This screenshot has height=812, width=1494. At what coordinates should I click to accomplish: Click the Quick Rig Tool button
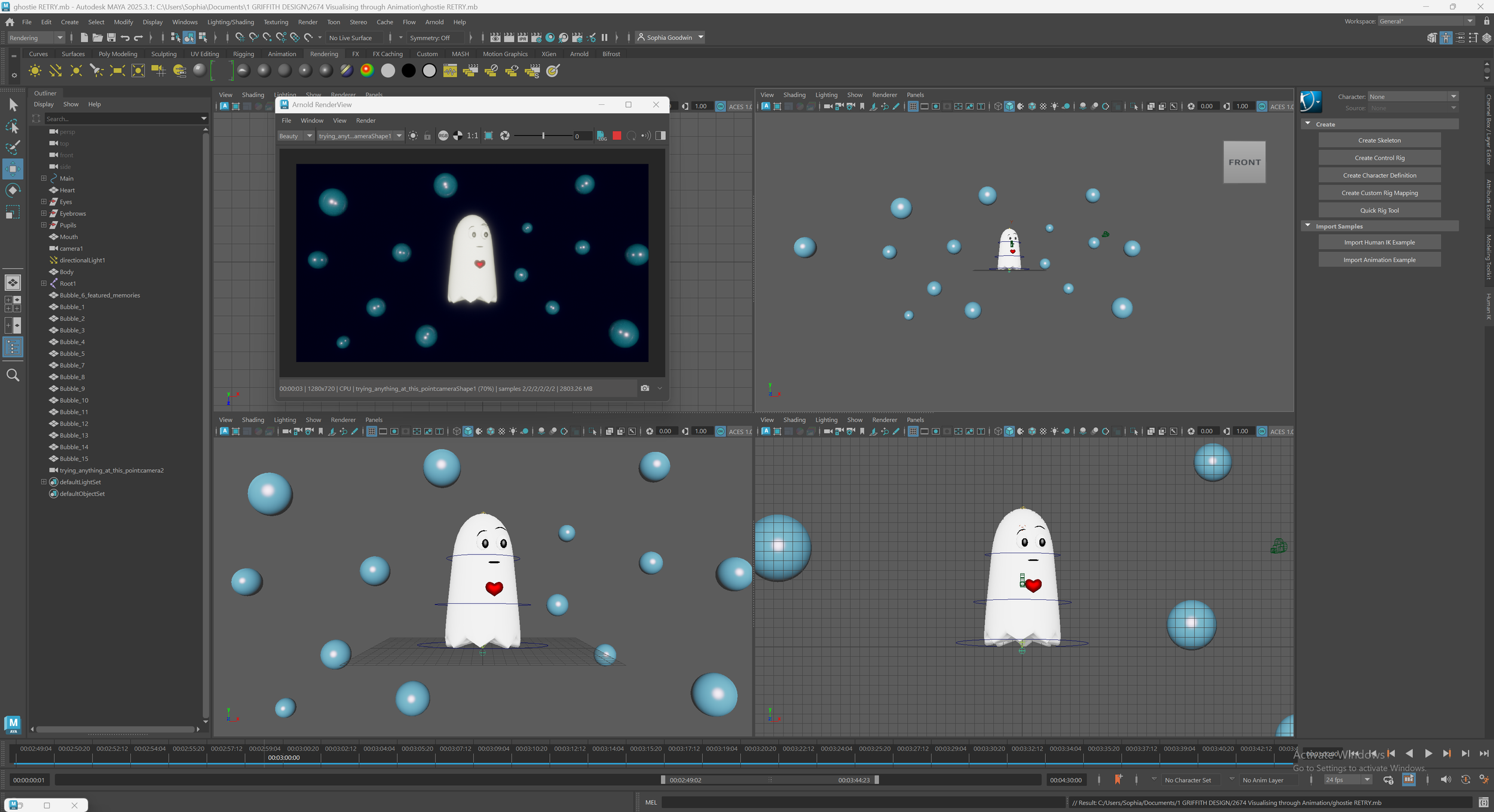pyautogui.click(x=1379, y=210)
